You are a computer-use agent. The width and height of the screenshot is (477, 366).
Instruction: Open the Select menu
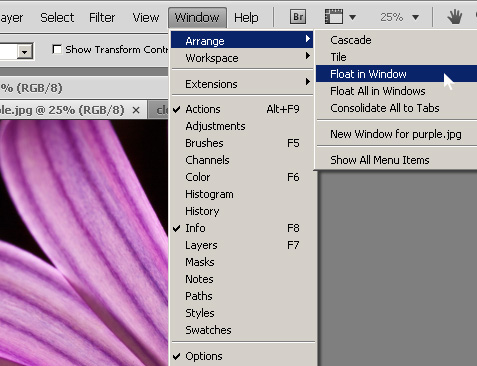click(57, 17)
